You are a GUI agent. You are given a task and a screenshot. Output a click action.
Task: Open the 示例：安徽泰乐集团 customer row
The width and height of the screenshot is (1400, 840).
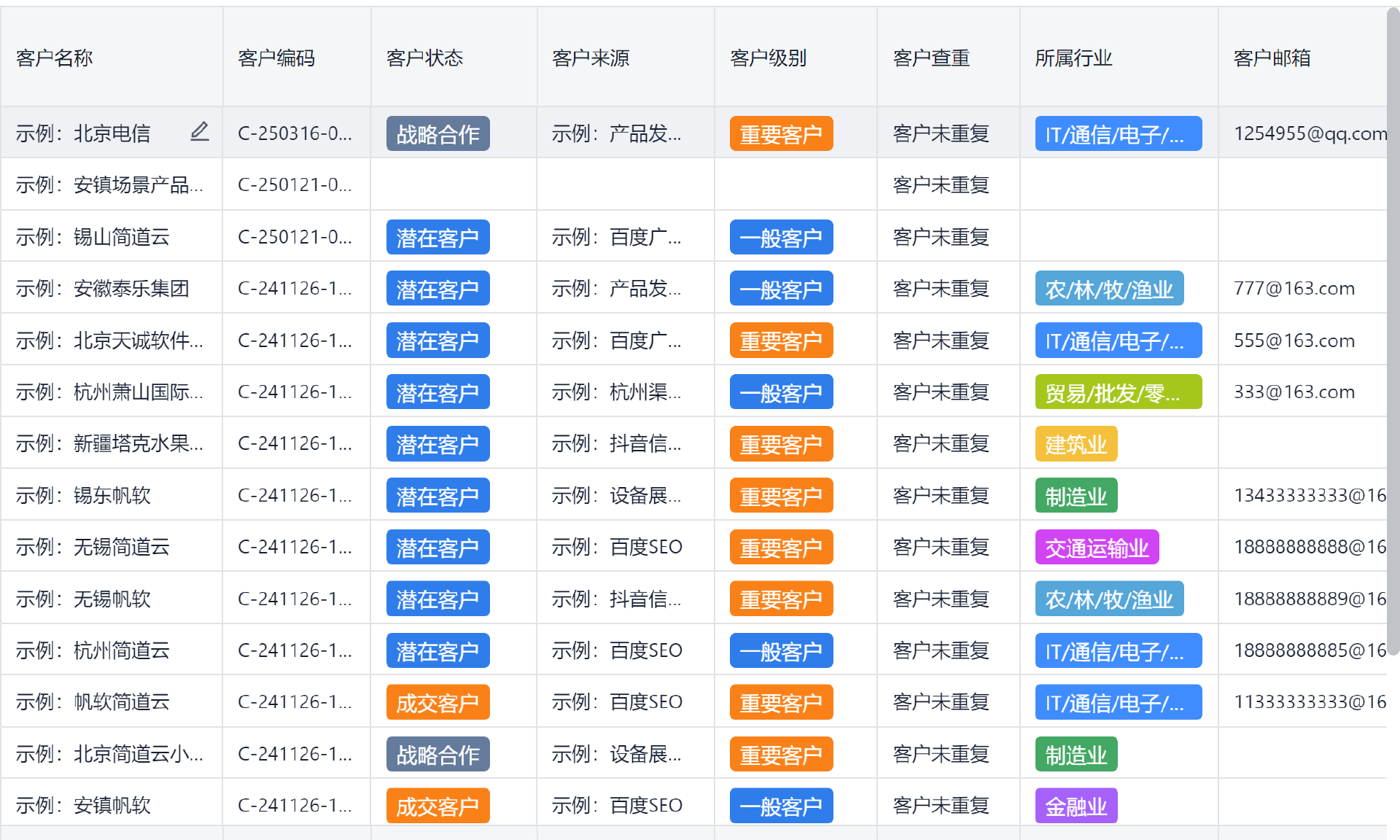(102, 289)
